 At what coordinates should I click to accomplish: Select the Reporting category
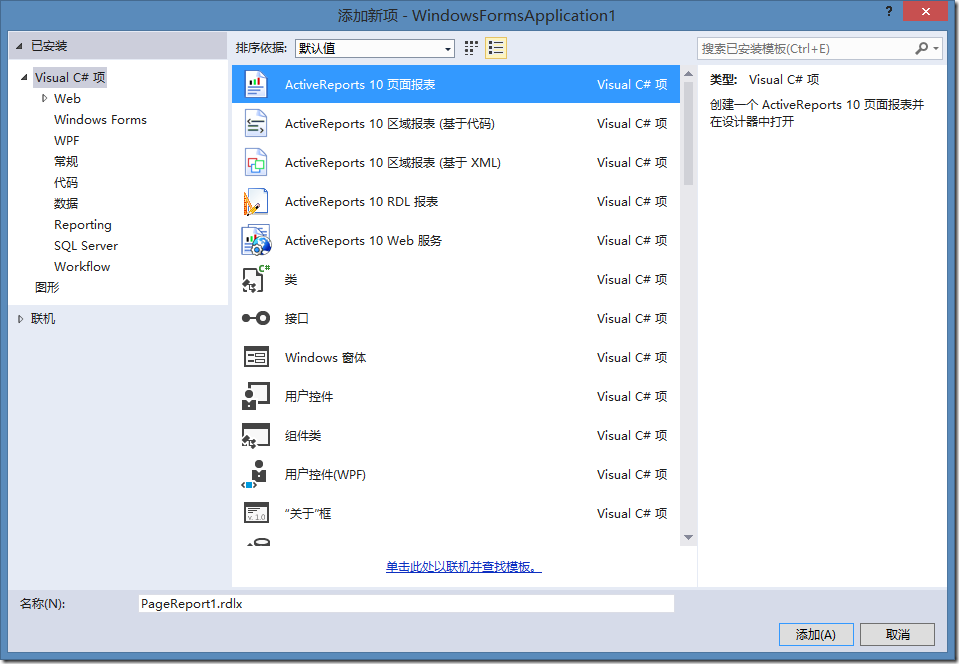tap(83, 224)
